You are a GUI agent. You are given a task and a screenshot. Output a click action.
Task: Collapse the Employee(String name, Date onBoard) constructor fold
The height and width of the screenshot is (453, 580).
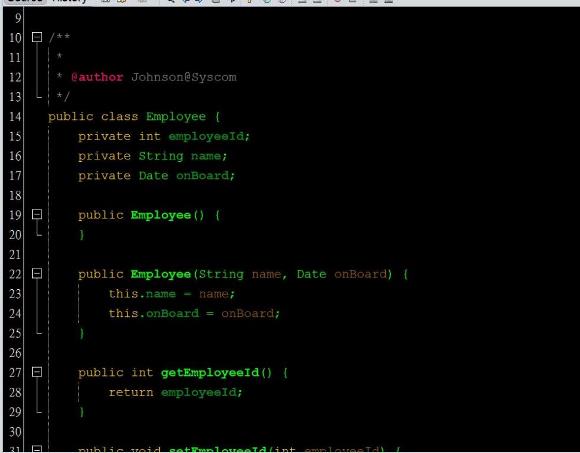click(x=37, y=273)
